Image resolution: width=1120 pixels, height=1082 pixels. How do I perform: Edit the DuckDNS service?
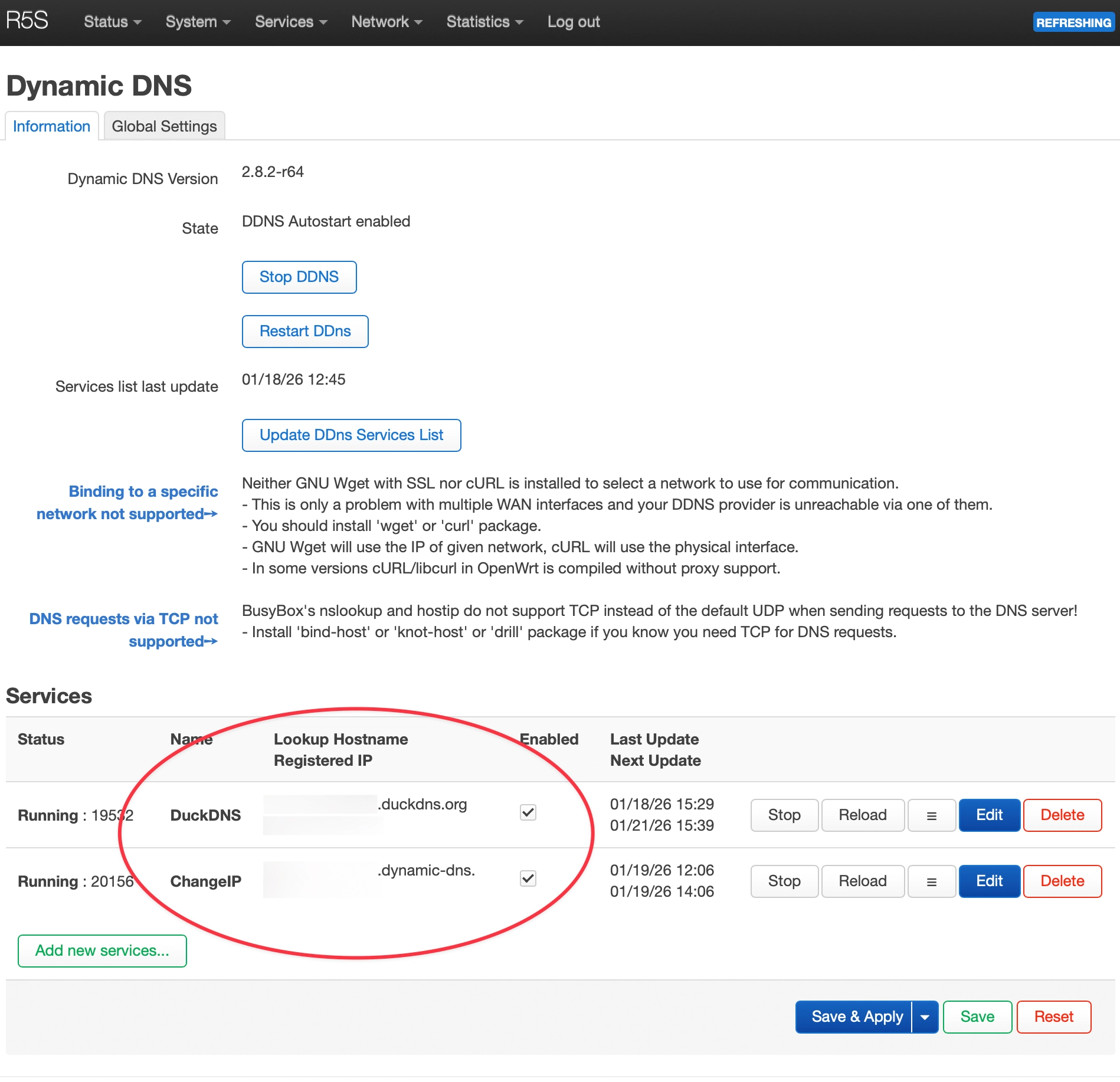990,815
